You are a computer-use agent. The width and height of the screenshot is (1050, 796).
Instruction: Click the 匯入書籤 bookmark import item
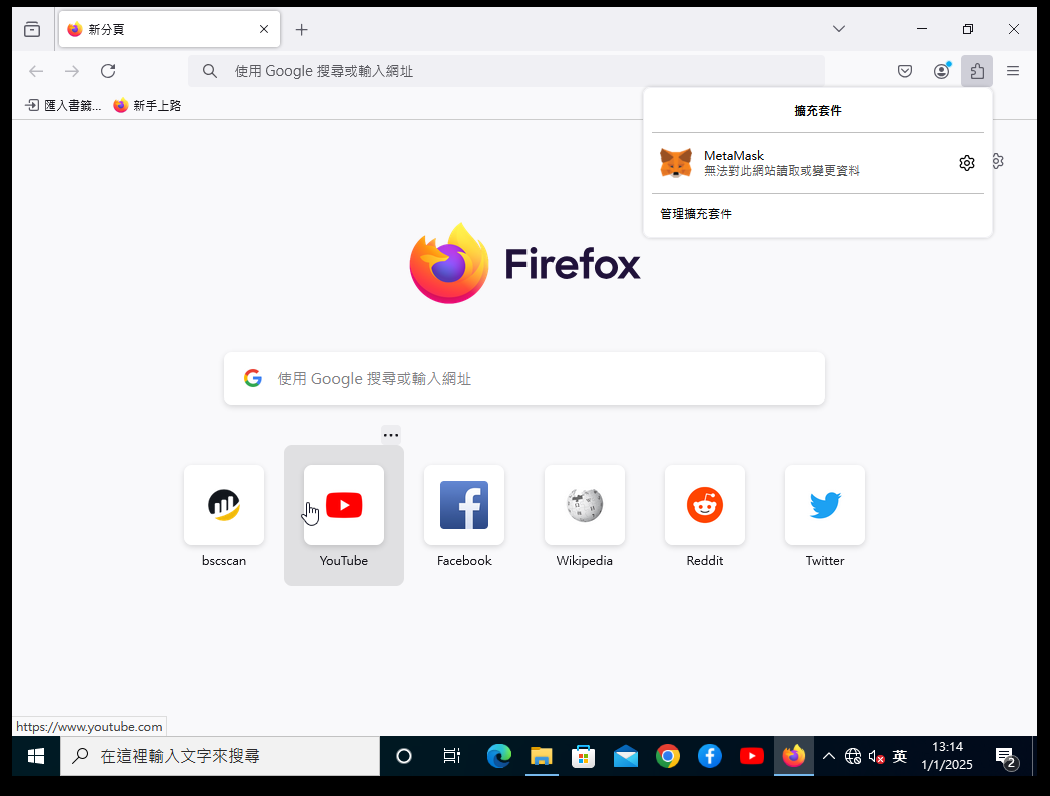63,105
